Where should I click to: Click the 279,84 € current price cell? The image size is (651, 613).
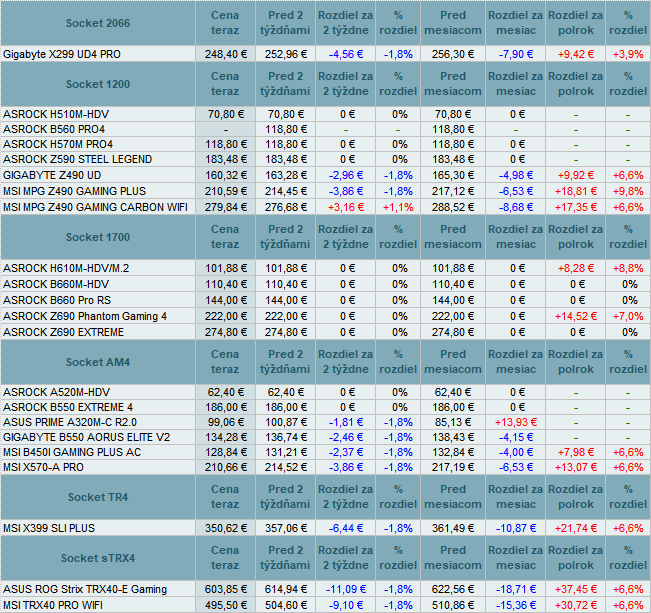click(225, 207)
